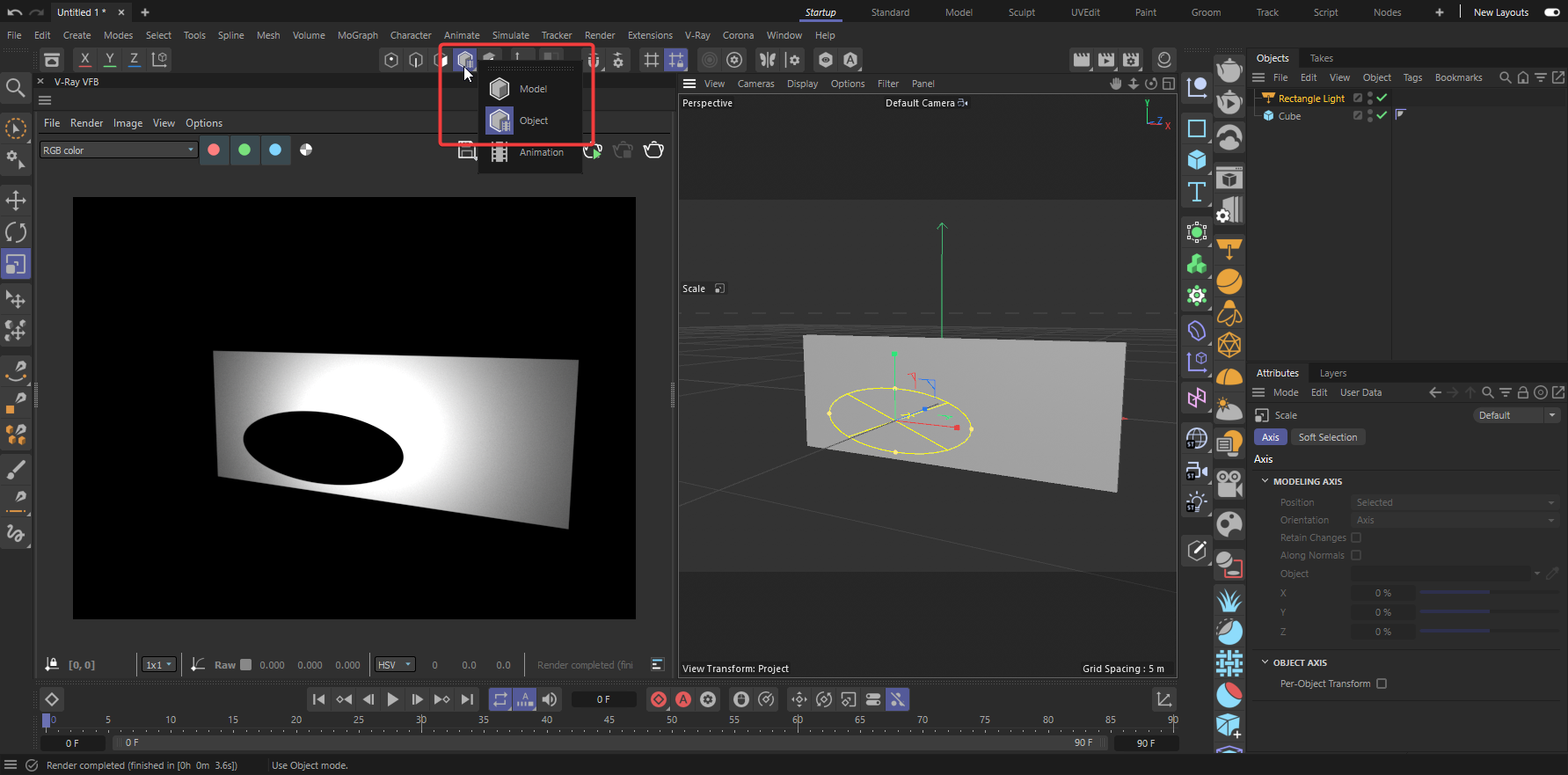This screenshot has width=1568, height=775.
Task: Click the Objects panel search icon
Action: pos(1505,77)
